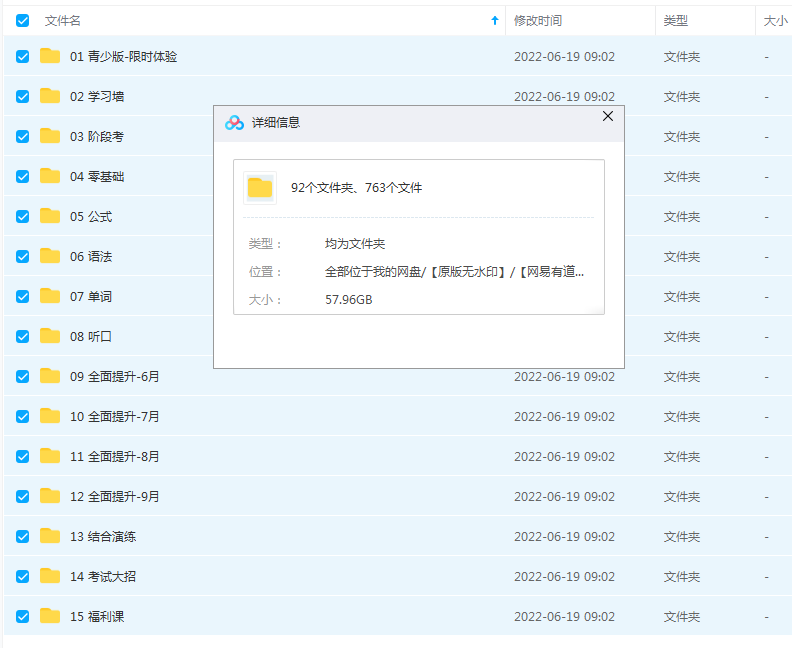Click the 15 福利课 folder icon
Screen dimensions: 792x648
(x=50, y=616)
